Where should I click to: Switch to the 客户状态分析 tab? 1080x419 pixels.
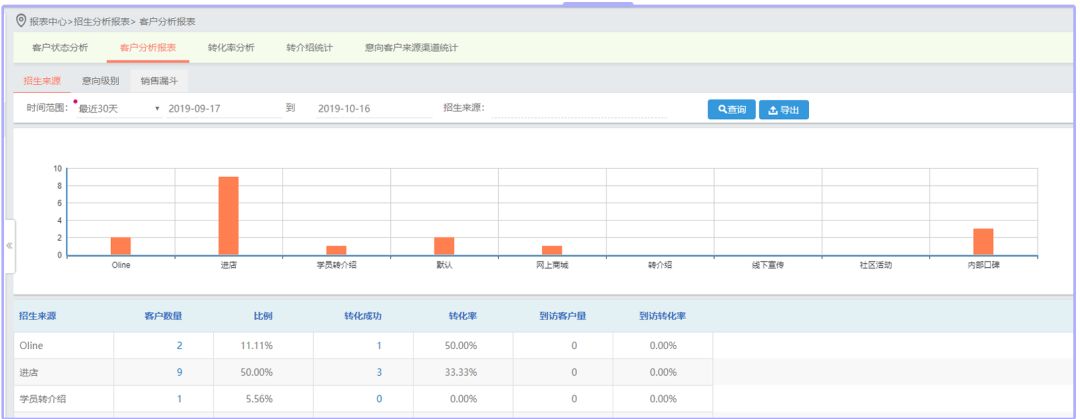tap(60, 48)
